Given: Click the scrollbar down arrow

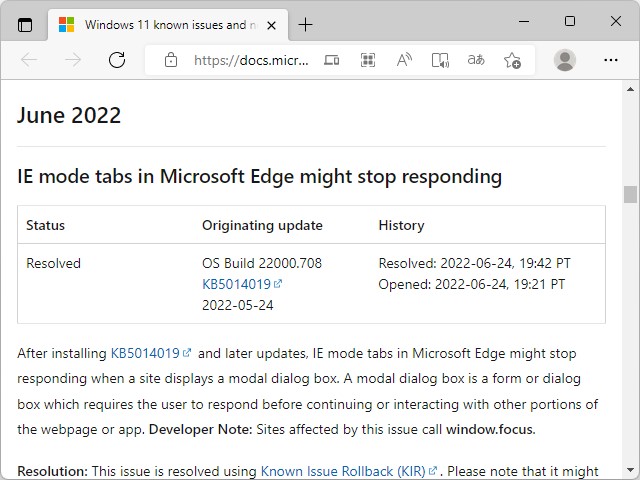Looking at the screenshot, I should (x=631, y=471).
